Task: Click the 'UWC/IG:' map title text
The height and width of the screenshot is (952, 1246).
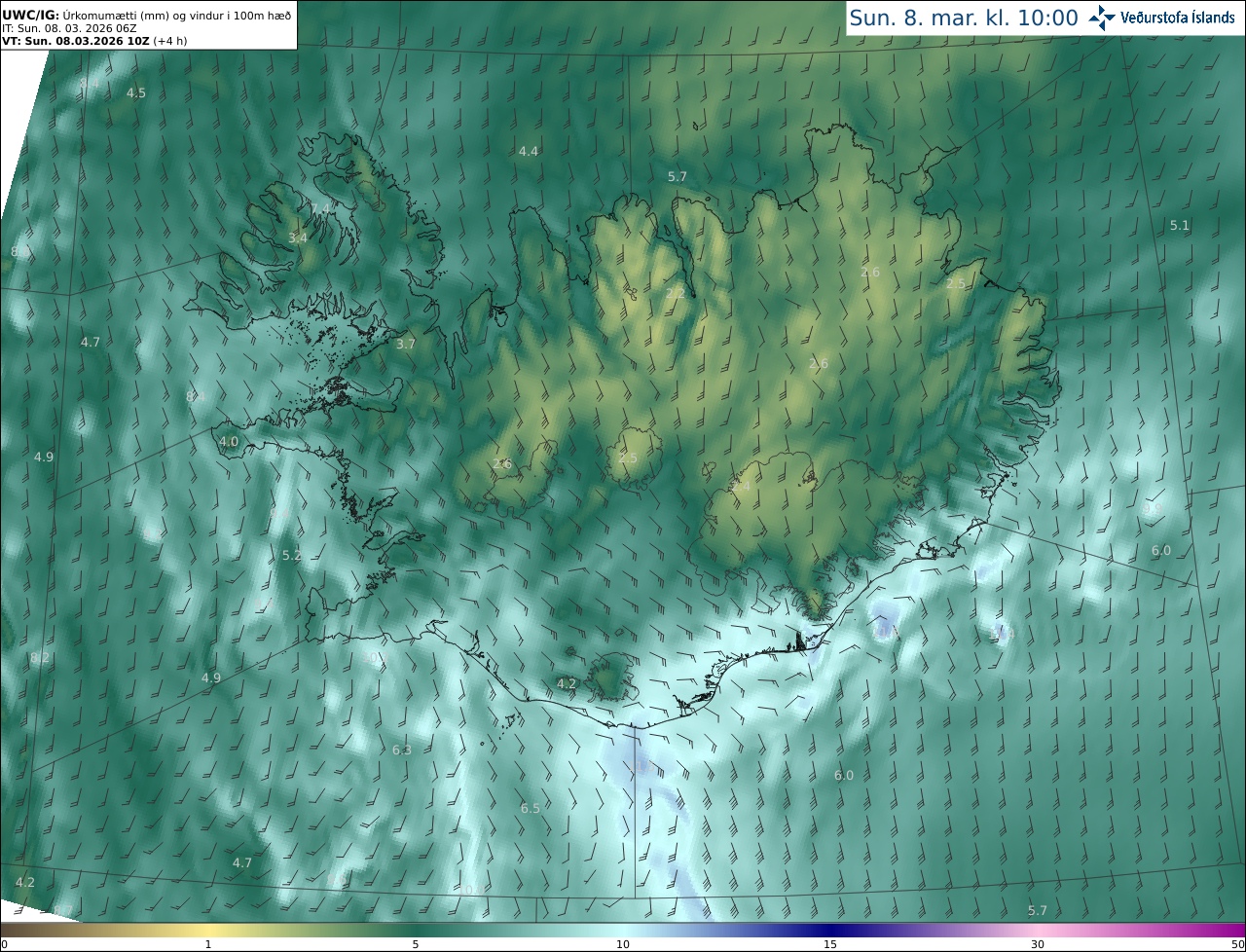Action: pyautogui.click(x=29, y=15)
